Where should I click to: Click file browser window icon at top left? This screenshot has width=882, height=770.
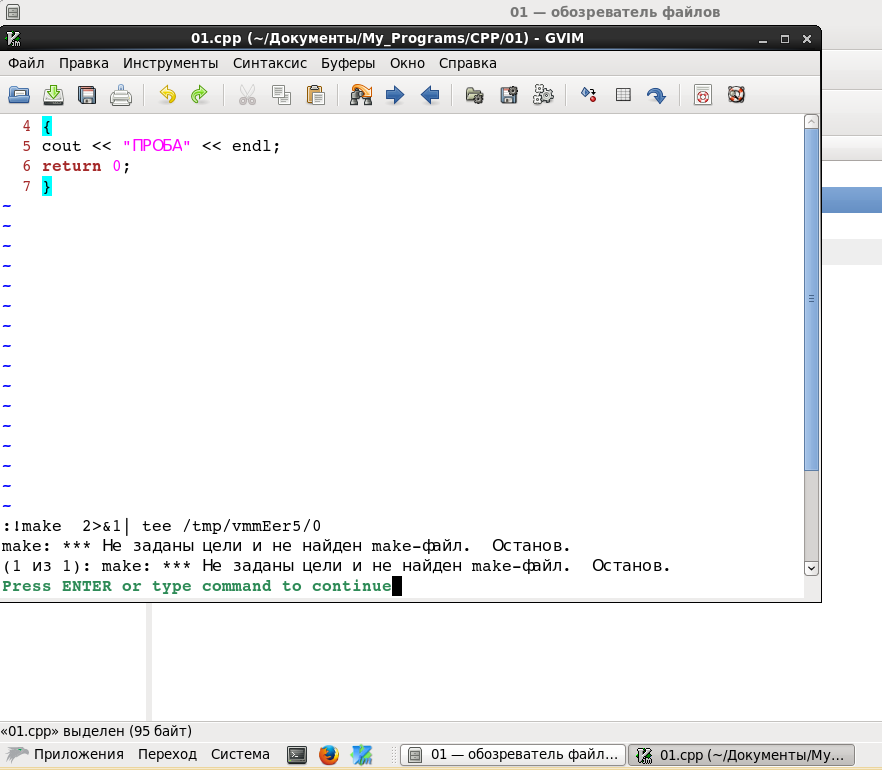coord(13,12)
